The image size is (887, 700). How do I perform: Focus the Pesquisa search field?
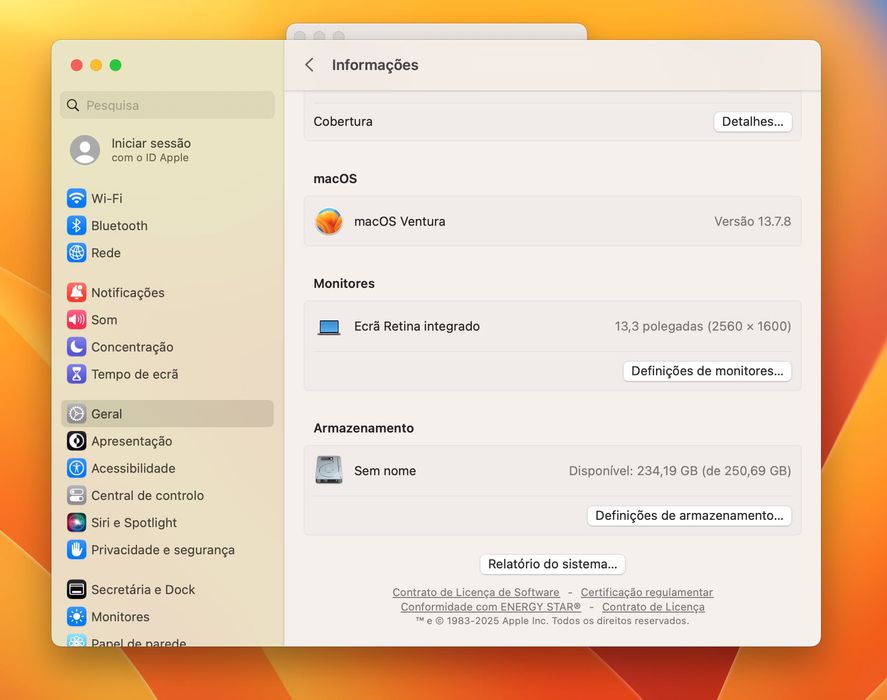point(167,105)
